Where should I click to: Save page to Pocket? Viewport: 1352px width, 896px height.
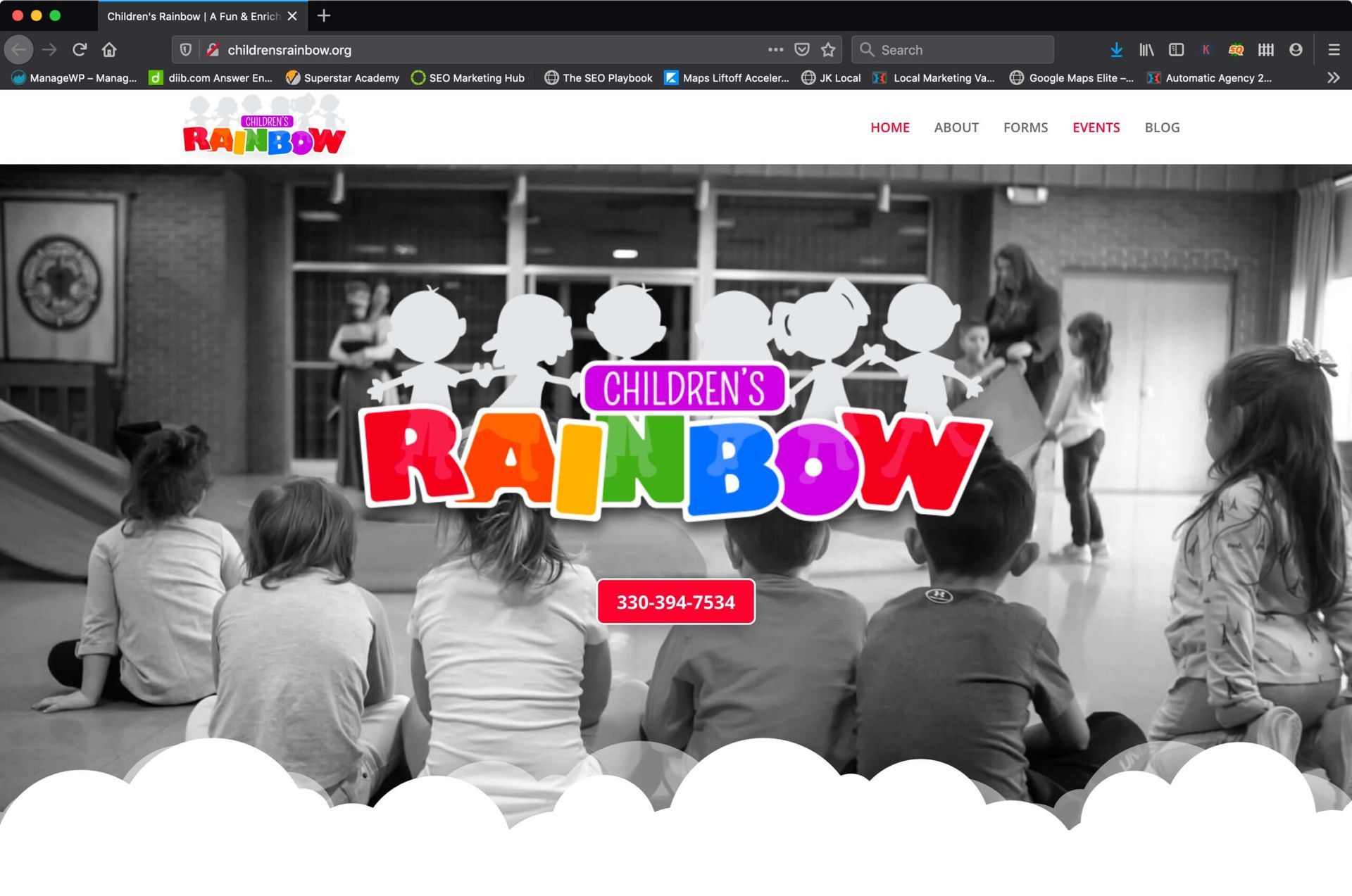coord(802,50)
